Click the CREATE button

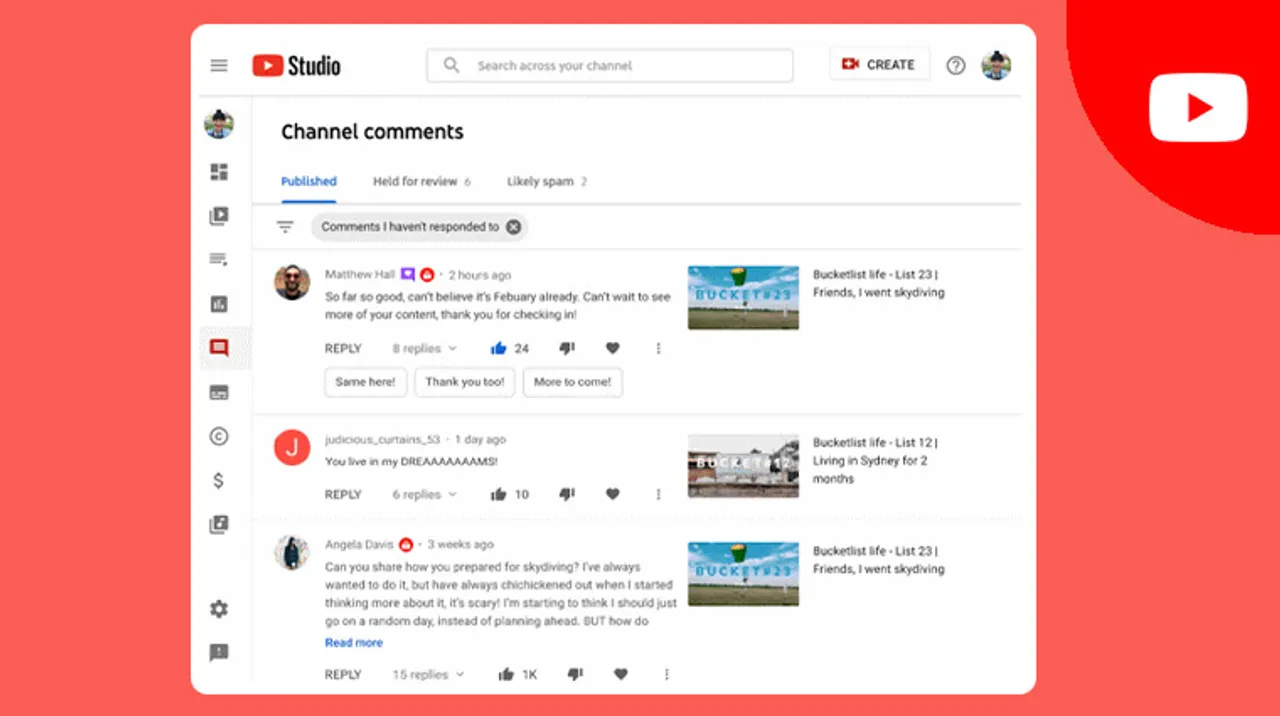click(x=880, y=64)
